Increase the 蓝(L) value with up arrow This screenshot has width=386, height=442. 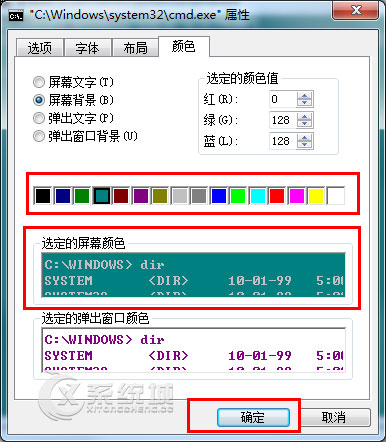pos(305,138)
